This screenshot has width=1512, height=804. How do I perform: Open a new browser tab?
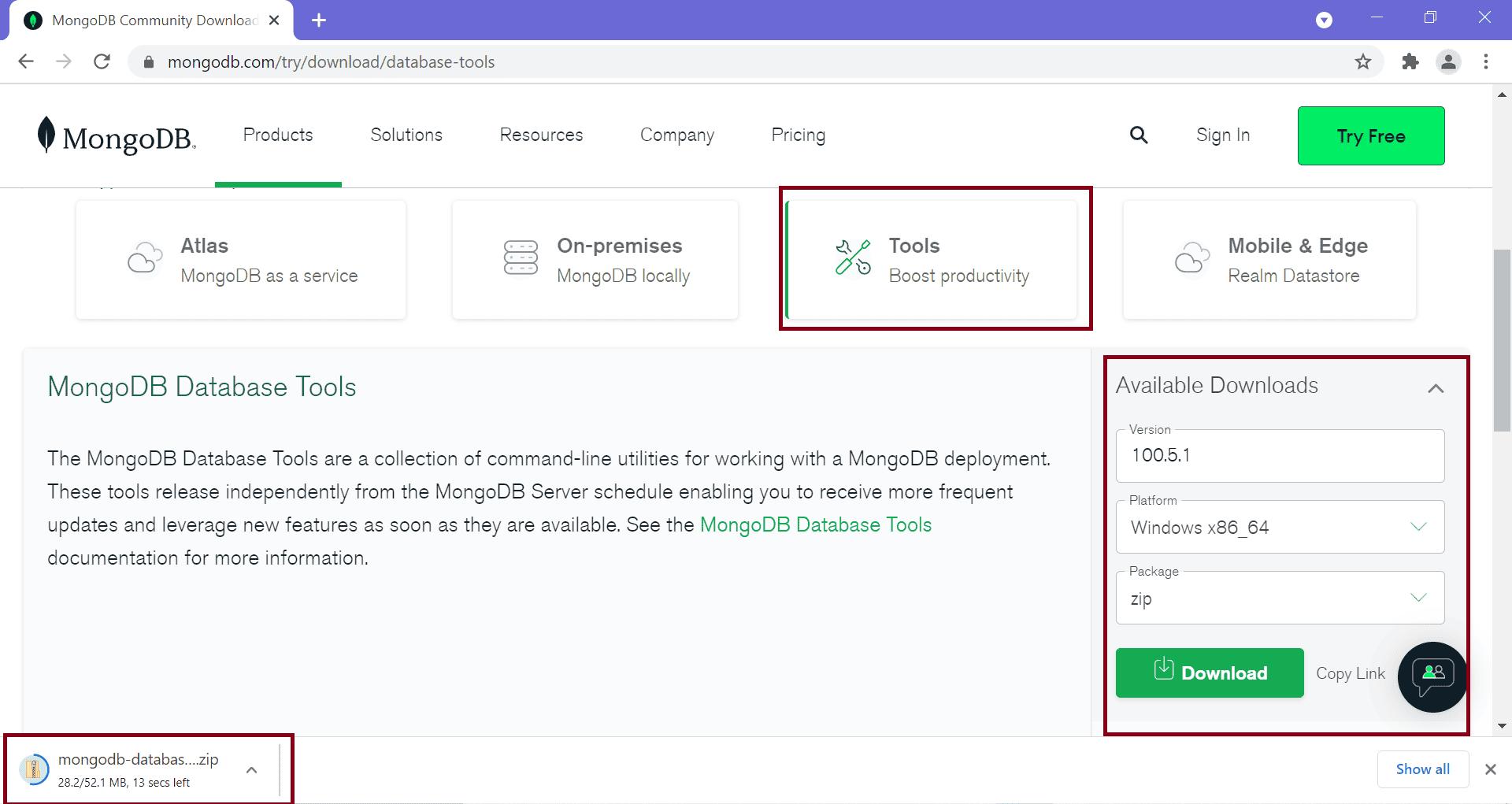319,20
